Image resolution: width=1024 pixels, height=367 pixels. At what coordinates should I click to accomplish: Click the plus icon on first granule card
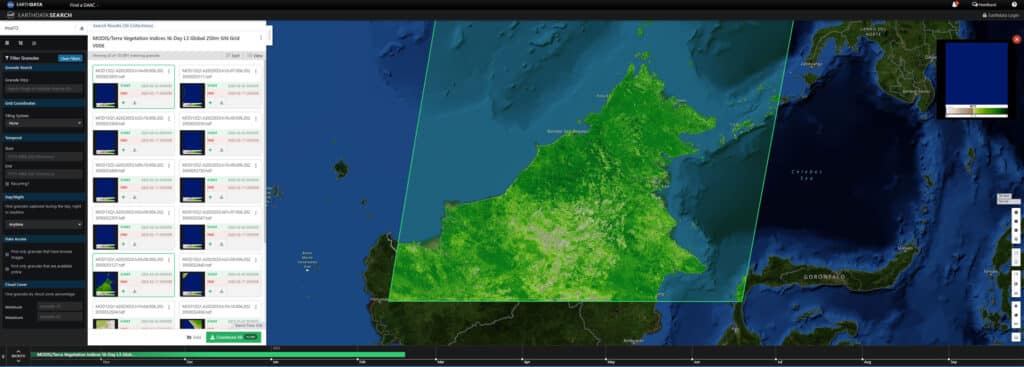(123, 103)
